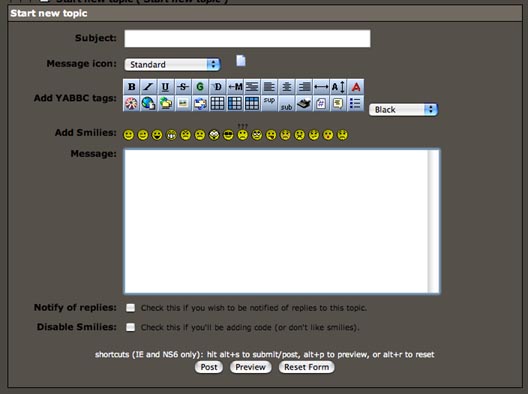Insert green G Glow tag

click(x=200, y=87)
